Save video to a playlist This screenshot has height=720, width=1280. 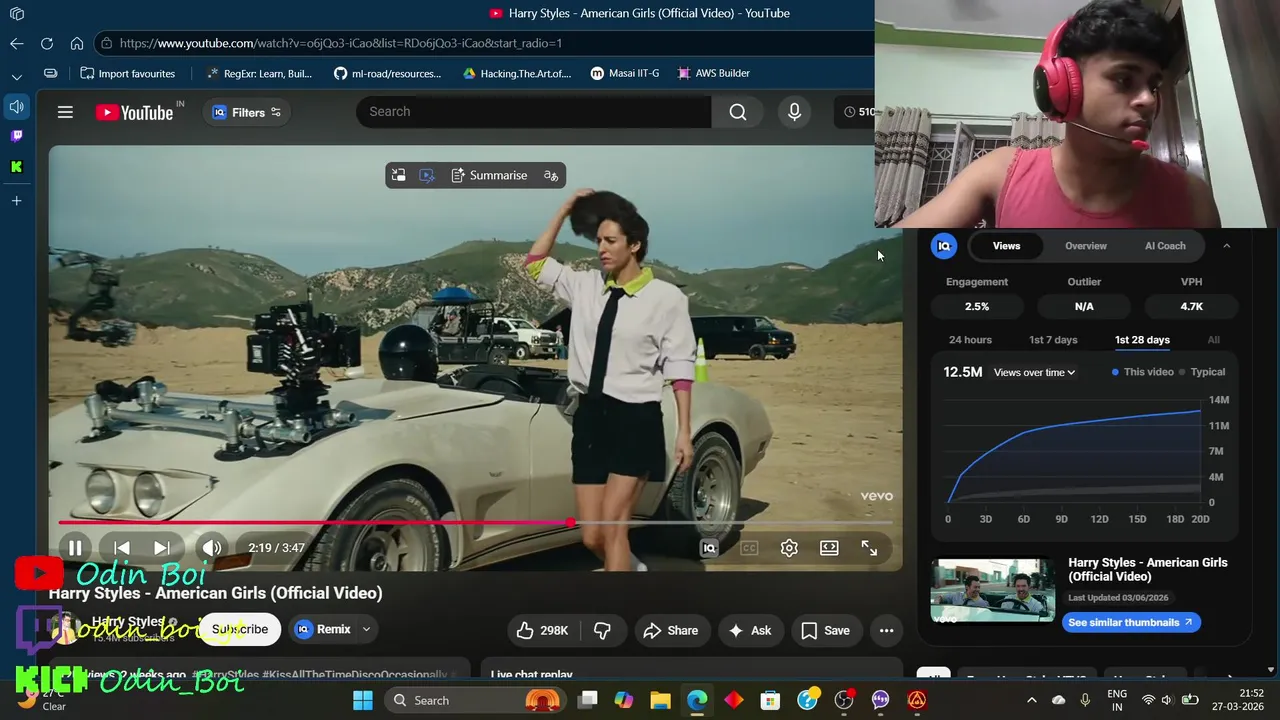click(x=826, y=630)
